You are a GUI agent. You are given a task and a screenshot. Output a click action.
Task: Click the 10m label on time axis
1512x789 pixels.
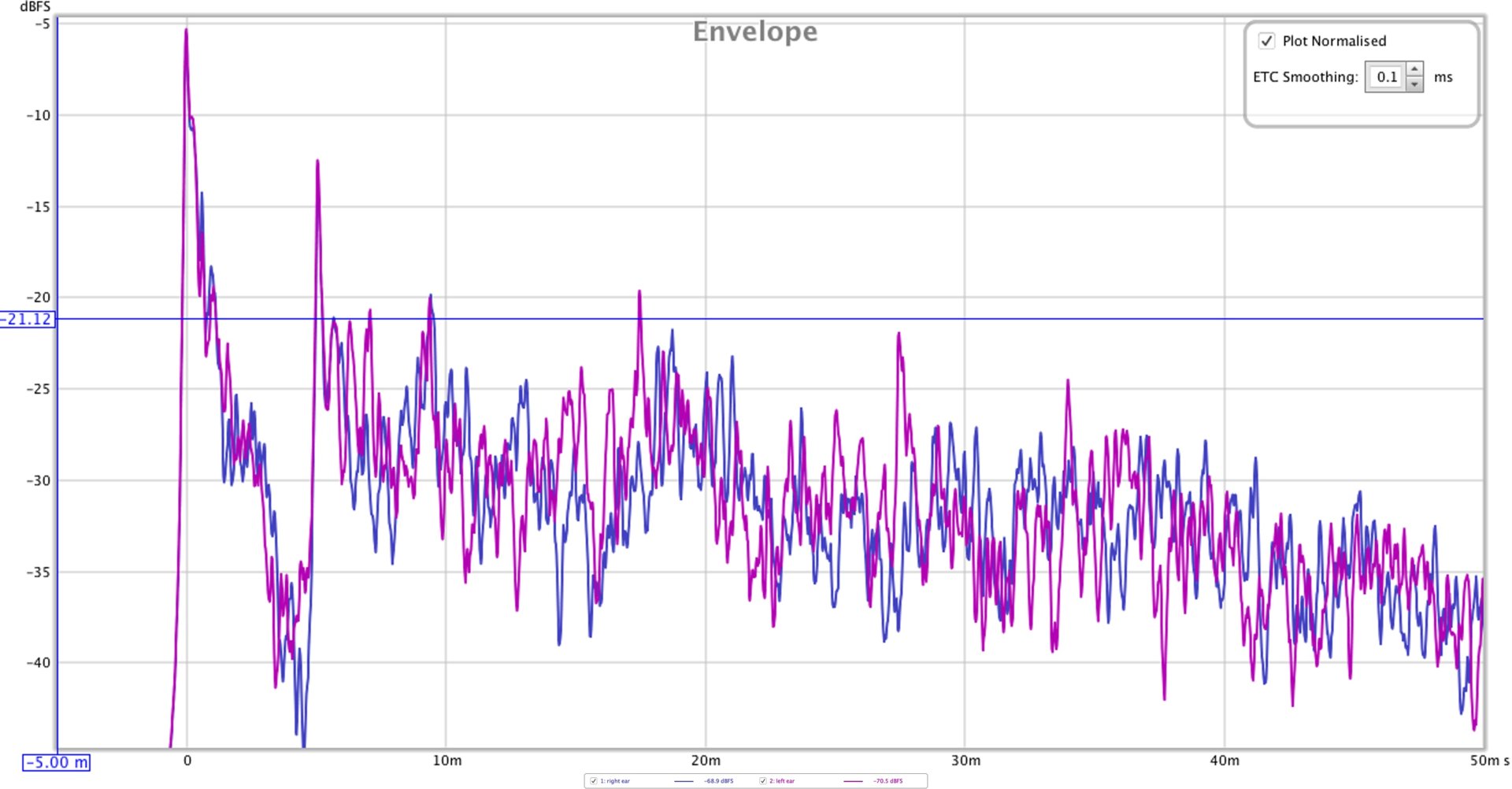tap(447, 761)
